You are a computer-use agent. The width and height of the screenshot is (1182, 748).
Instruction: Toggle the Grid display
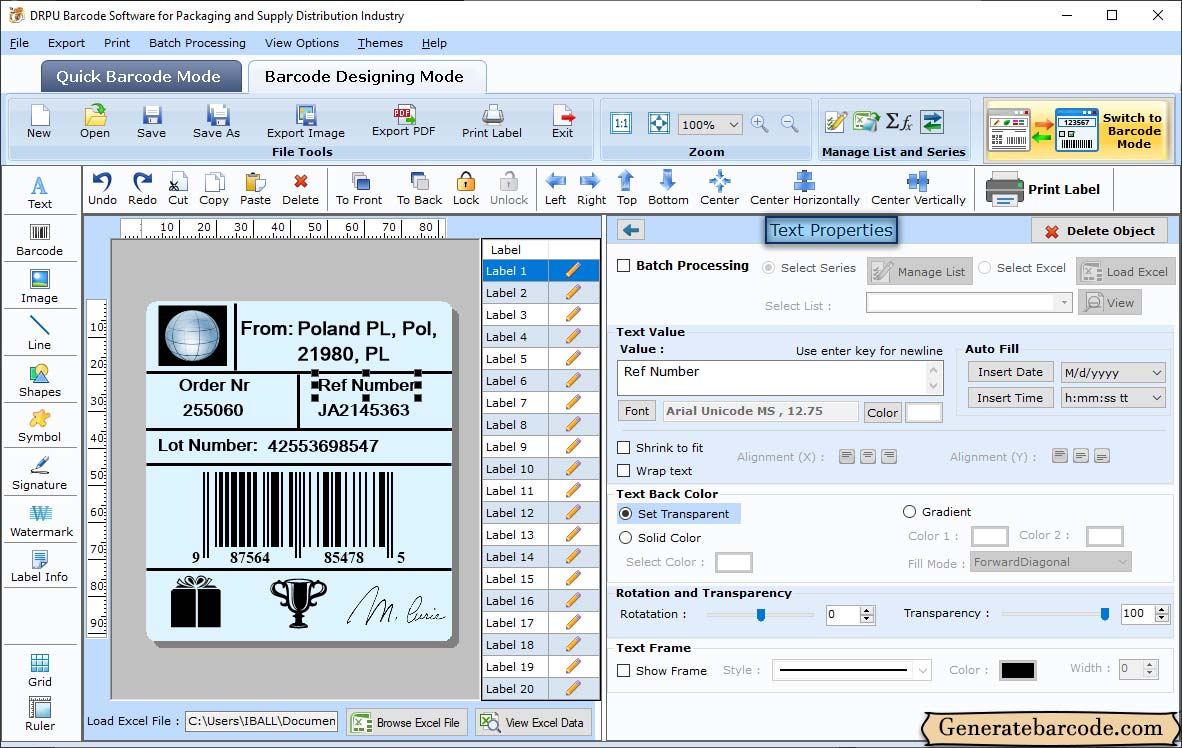40,670
